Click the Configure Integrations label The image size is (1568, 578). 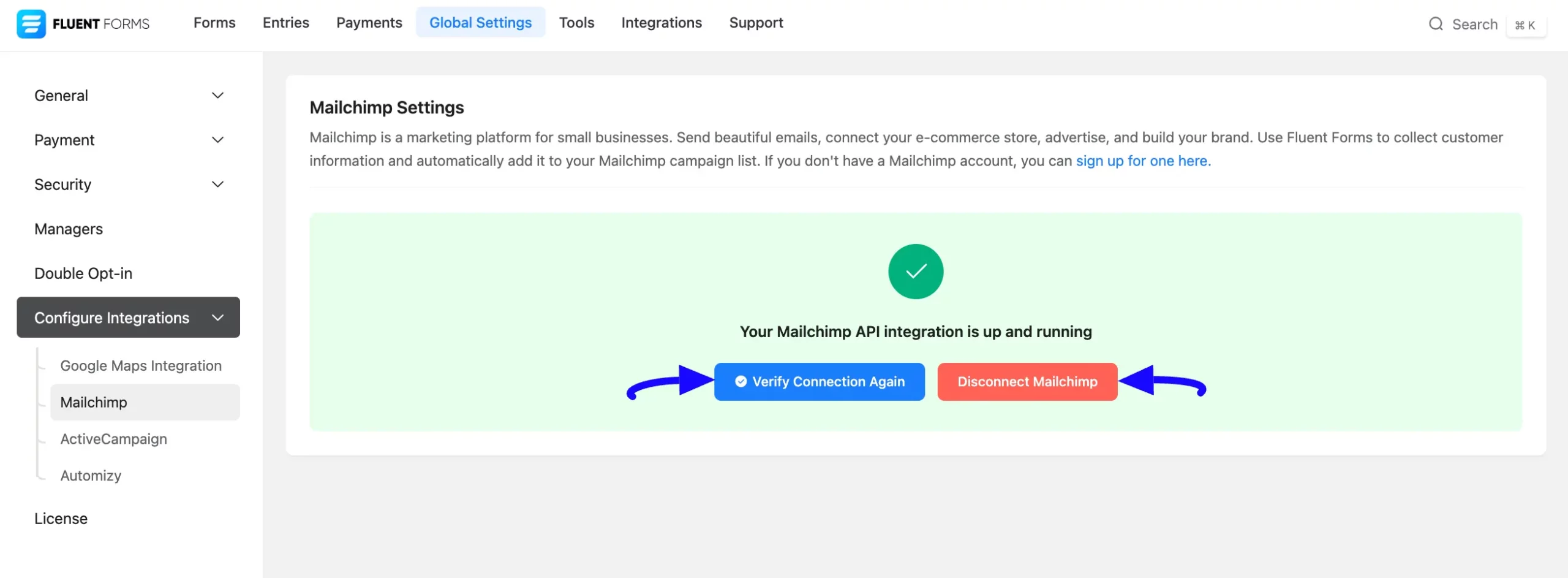pyautogui.click(x=112, y=318)
